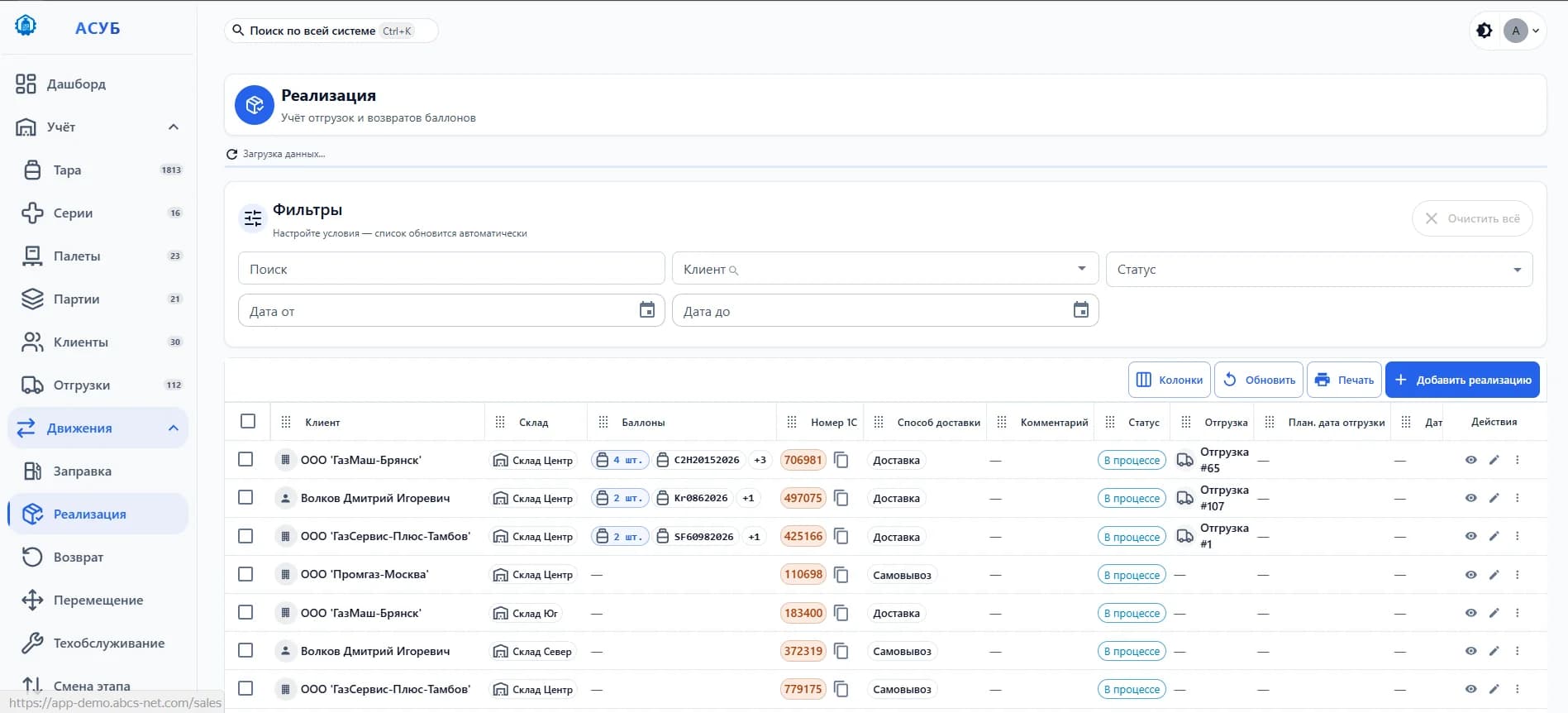
Task: Check the ООО 'Промгаз-Москва' row checkbox
Action: (245, 574)
